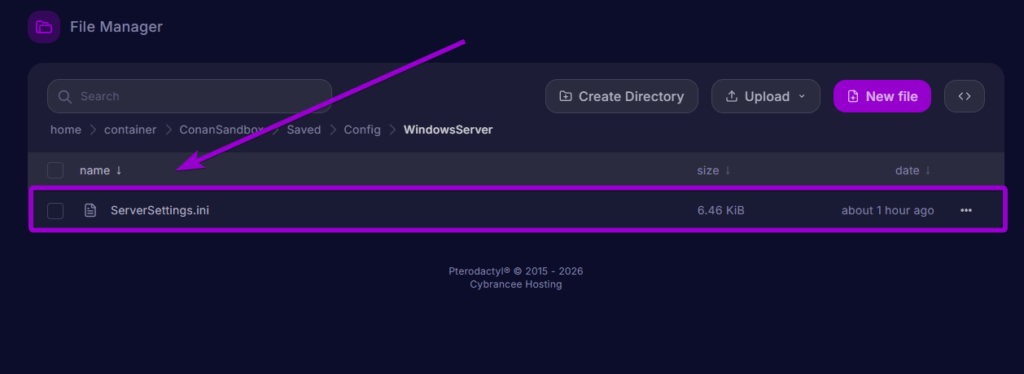
Task: Click the search magnifier icon
Action: (65, 97)
